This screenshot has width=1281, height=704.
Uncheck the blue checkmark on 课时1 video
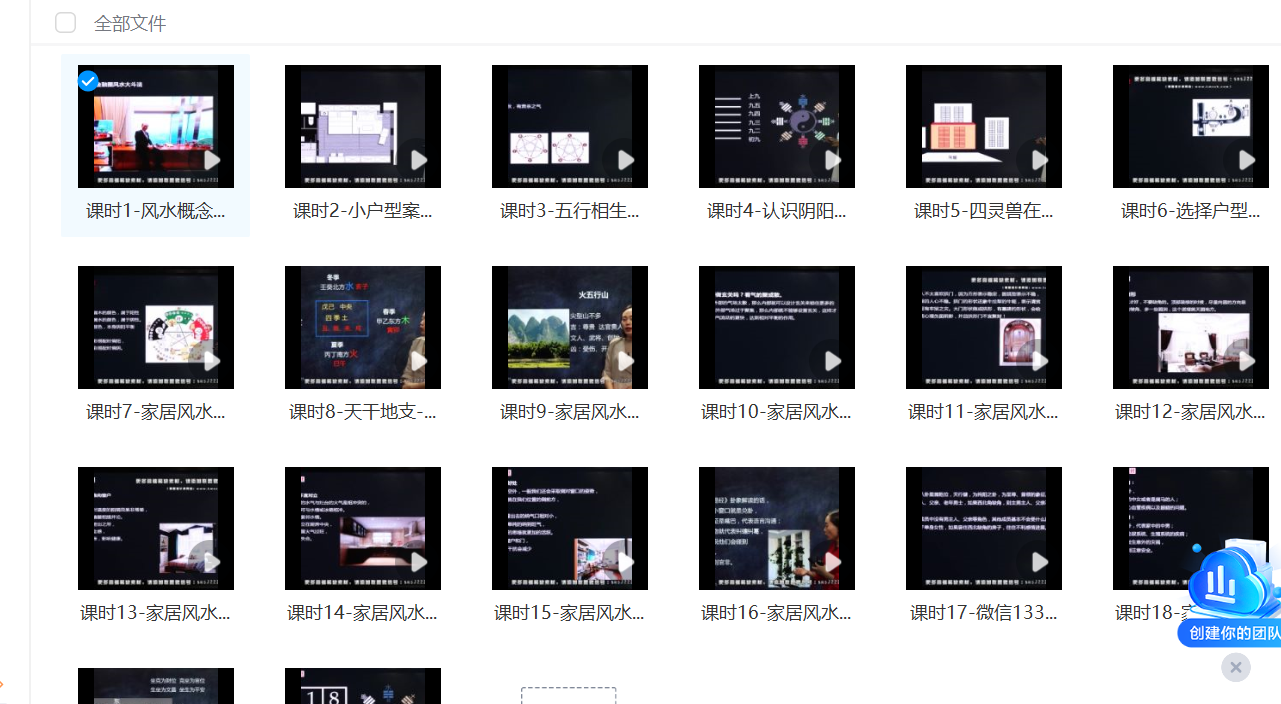88,81
